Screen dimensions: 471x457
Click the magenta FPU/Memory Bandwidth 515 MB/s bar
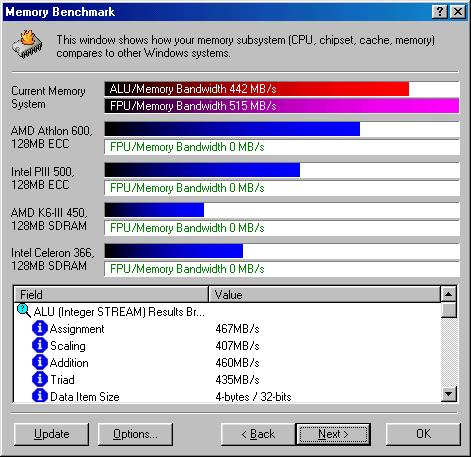(282, 106)
